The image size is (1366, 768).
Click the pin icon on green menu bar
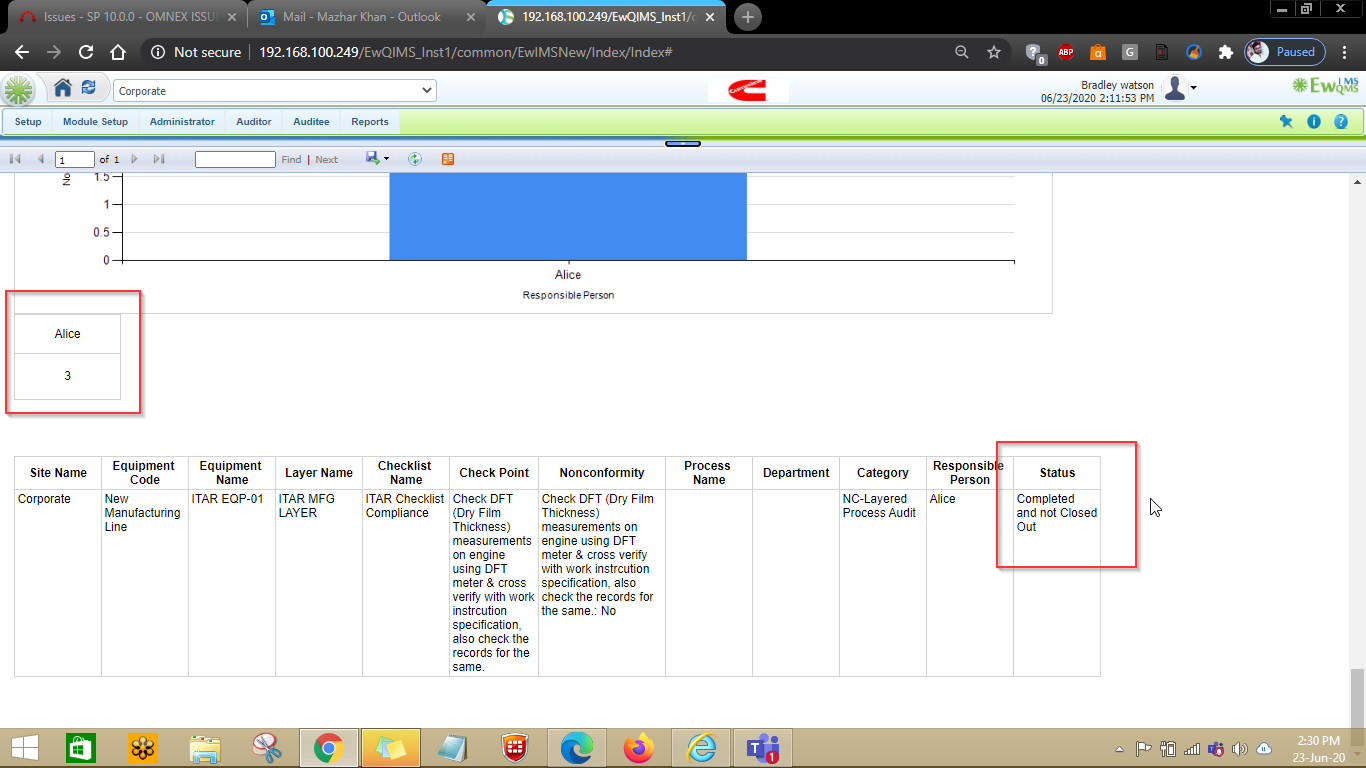(x=1286, y=122)
